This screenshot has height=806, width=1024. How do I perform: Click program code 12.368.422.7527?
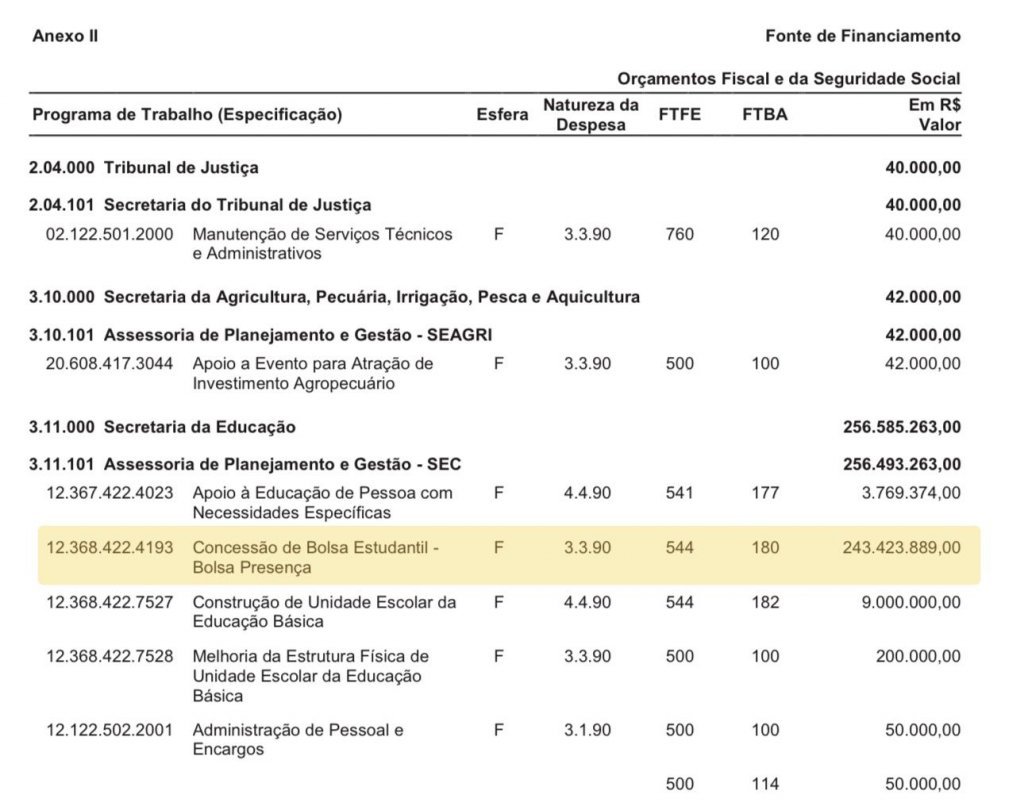(x=110, y=602)
